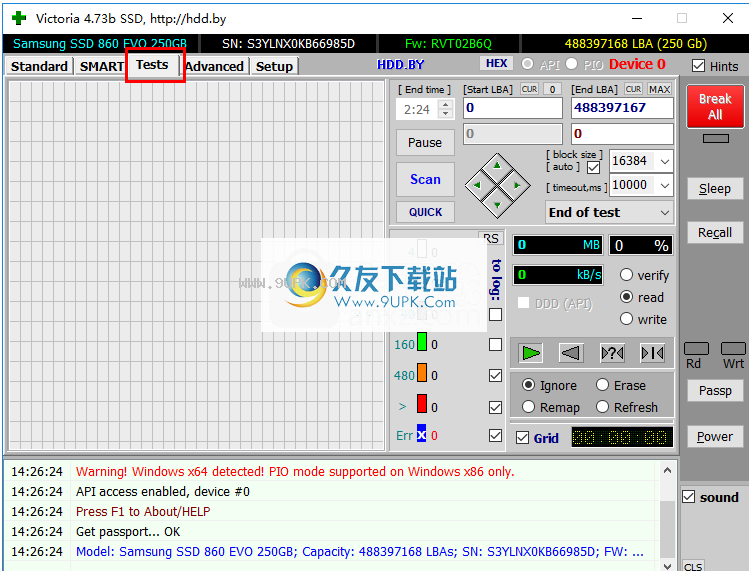Select the Ignore radio option
The height and width of the screenshot is (571, 749).
coord(528,385)
